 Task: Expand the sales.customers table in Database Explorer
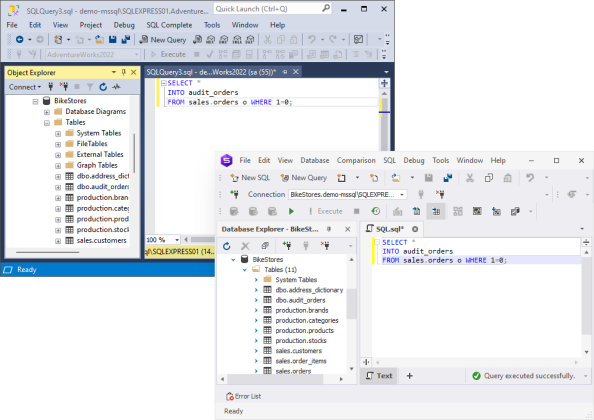pos(256,351)
